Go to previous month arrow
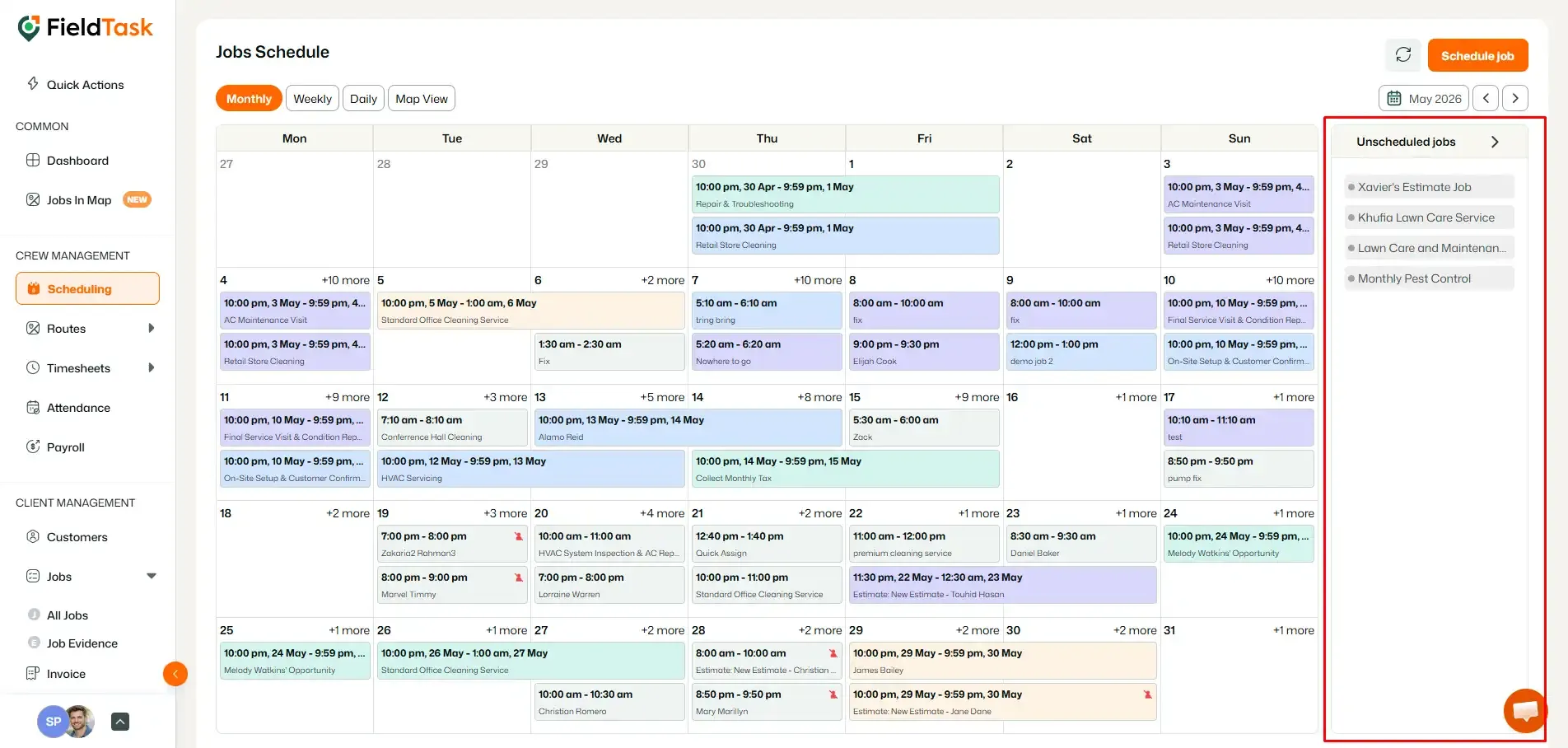Image resolution: width=1568 pixels, height=748 pixels. coord(1486,98)
